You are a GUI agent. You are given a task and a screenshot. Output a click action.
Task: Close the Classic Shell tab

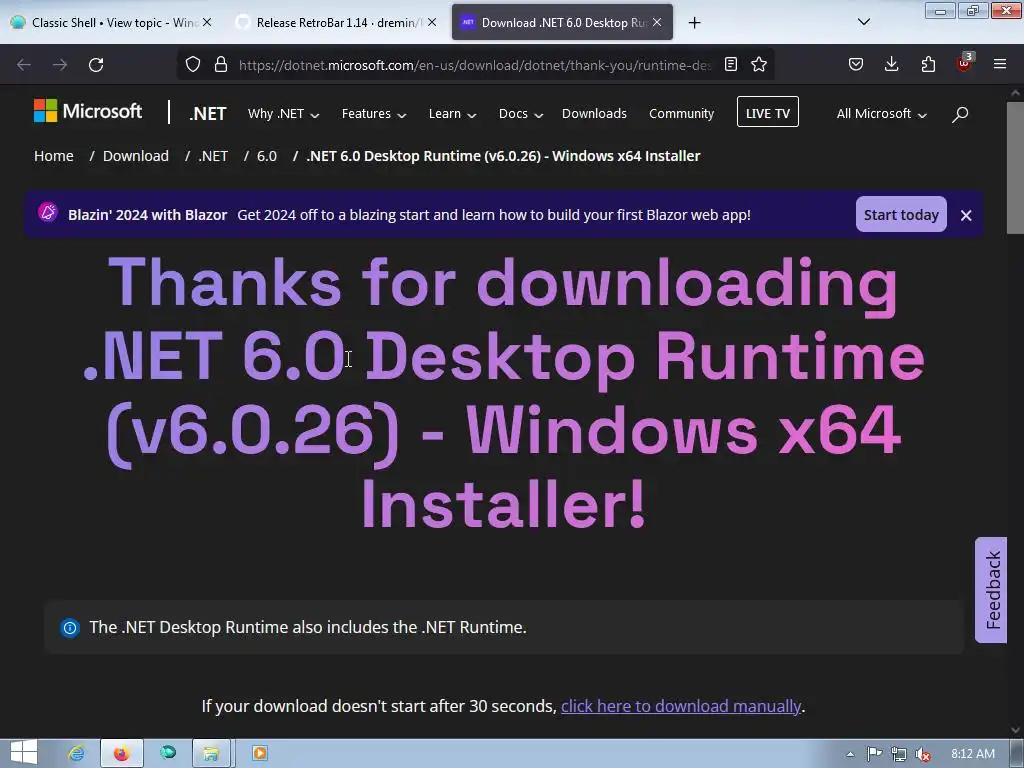(207, 22)
